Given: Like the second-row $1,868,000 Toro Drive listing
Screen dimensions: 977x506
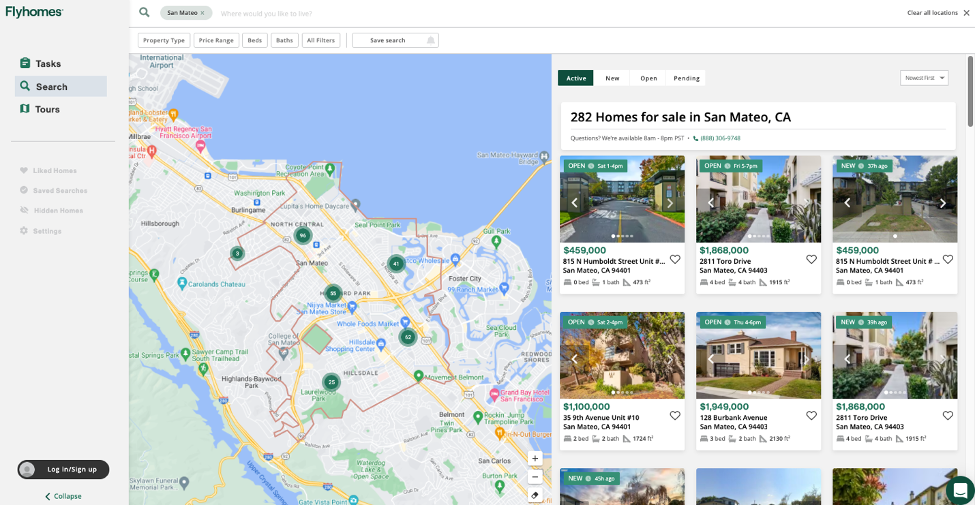Looking at the screenshot, I should click(x=948, y=416).
